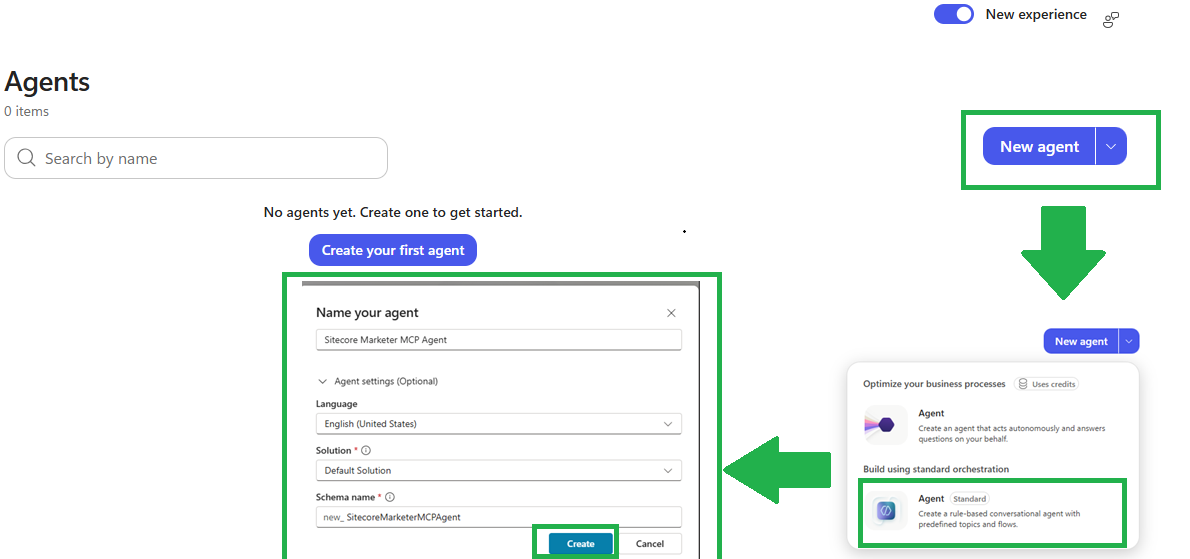Open the large New agent dropdown chevron
The width and height of the screenshot is (1190, 559).
click(x=1111, y=146)
